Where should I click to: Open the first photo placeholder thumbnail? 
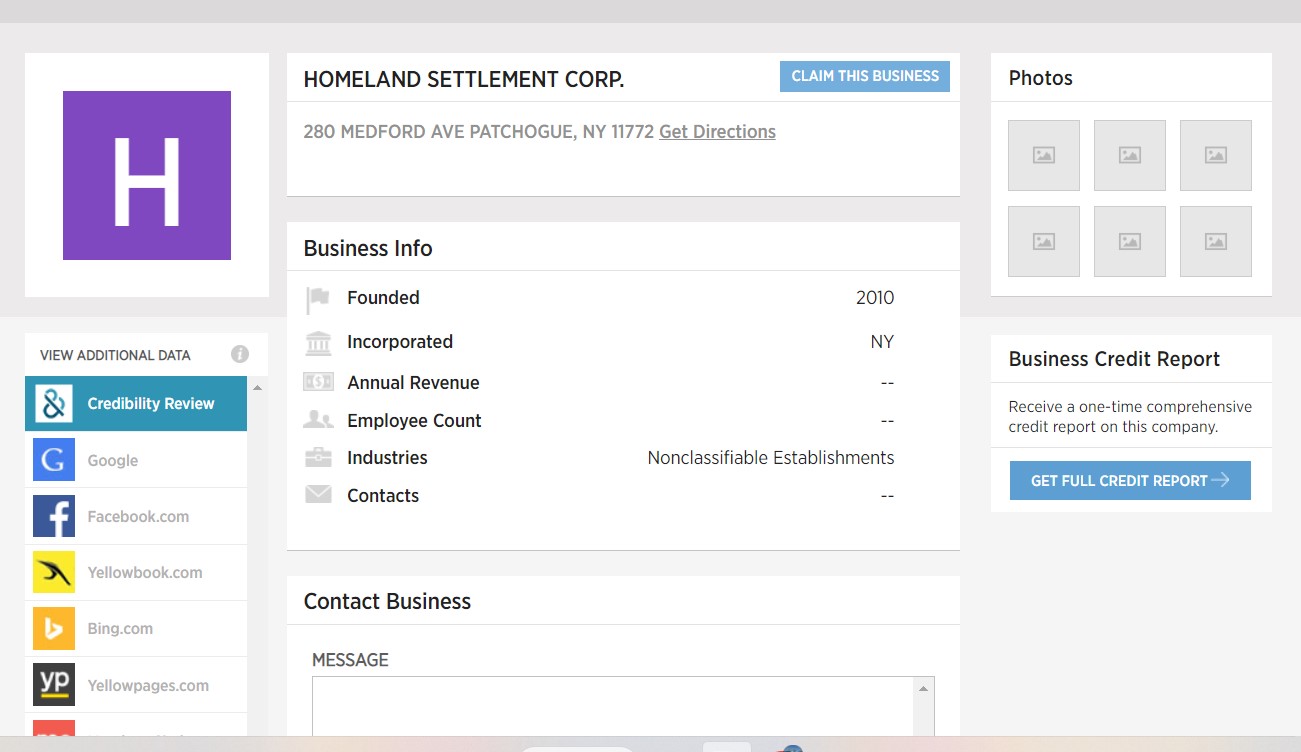[1044, 155]
